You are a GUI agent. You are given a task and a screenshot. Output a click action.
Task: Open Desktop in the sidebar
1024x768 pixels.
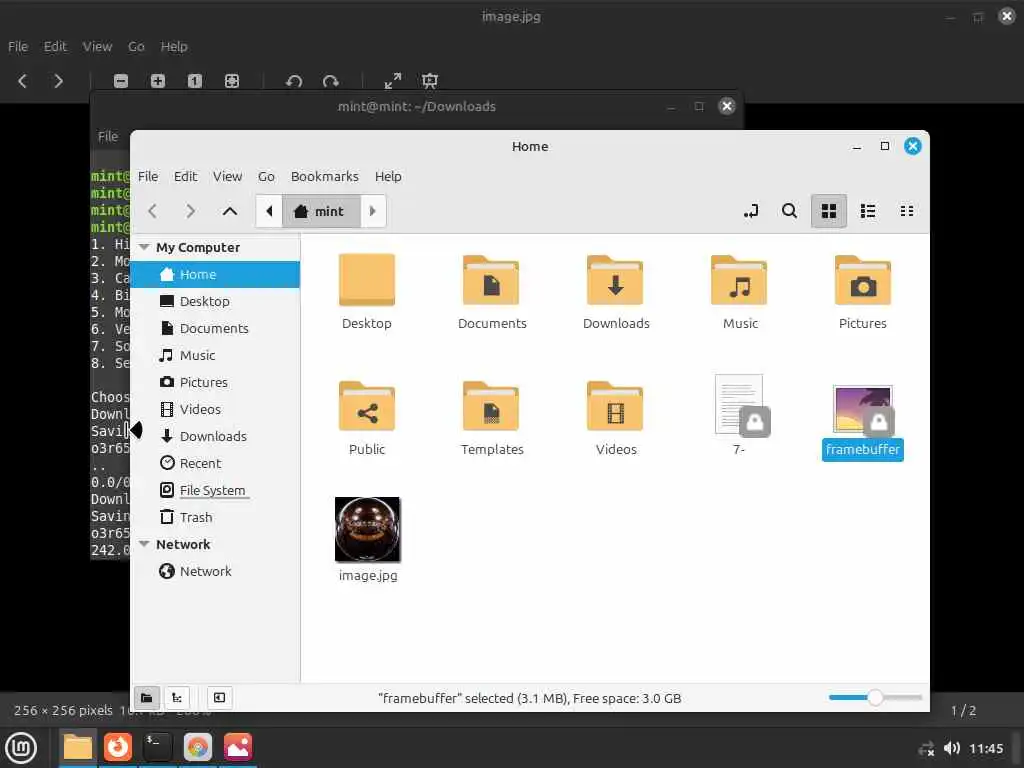coord(216,301)
